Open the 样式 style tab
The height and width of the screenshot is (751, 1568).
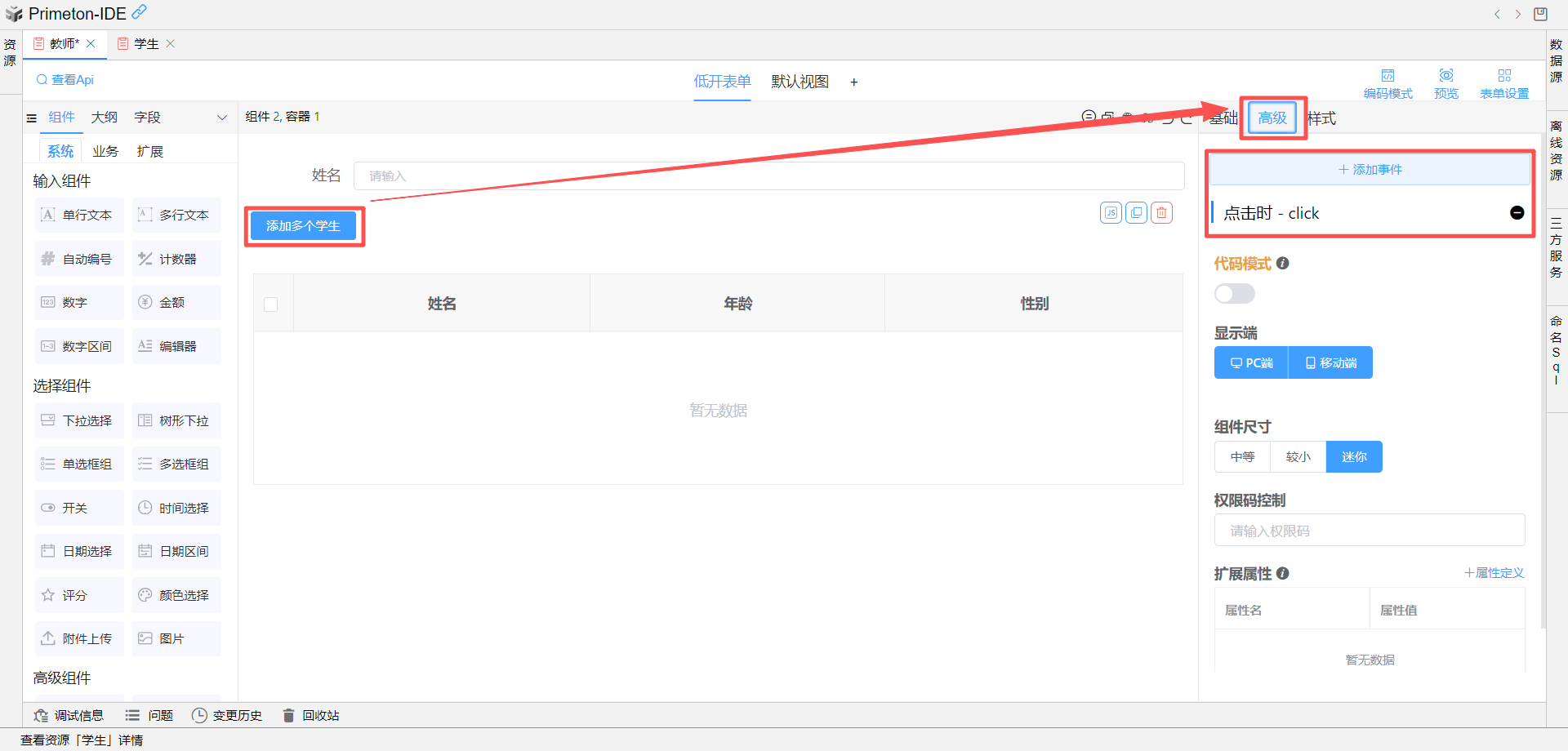tap(1321, 118)
